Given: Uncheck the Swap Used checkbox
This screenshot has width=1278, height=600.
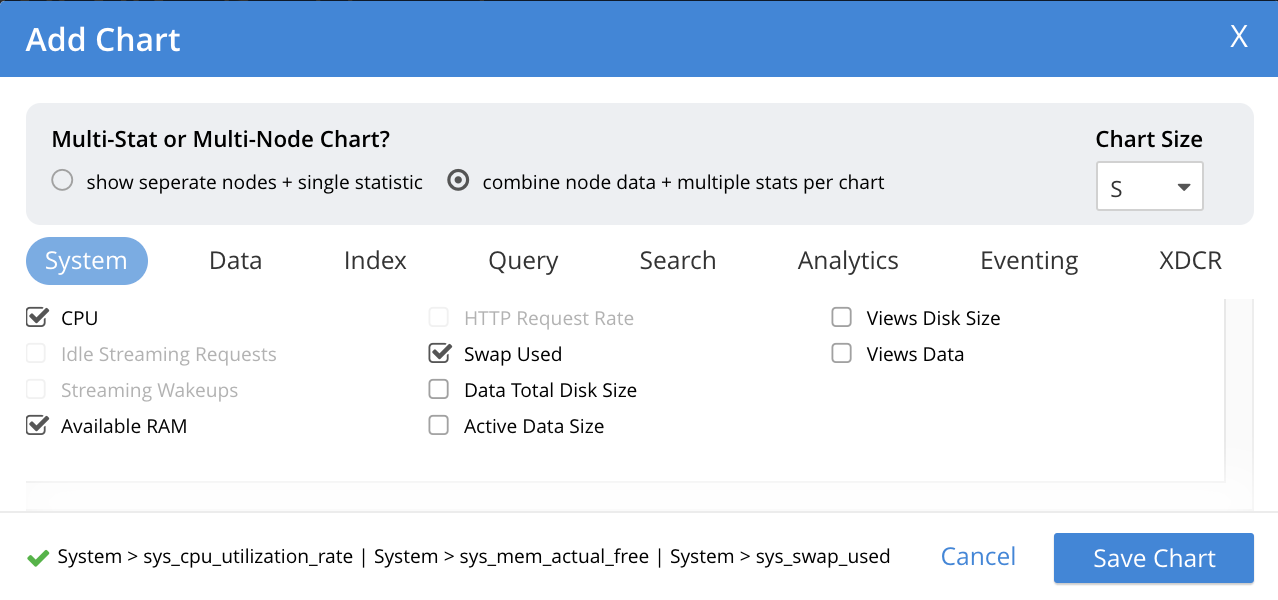Looking at the screenshot, I should coord(439,354).
